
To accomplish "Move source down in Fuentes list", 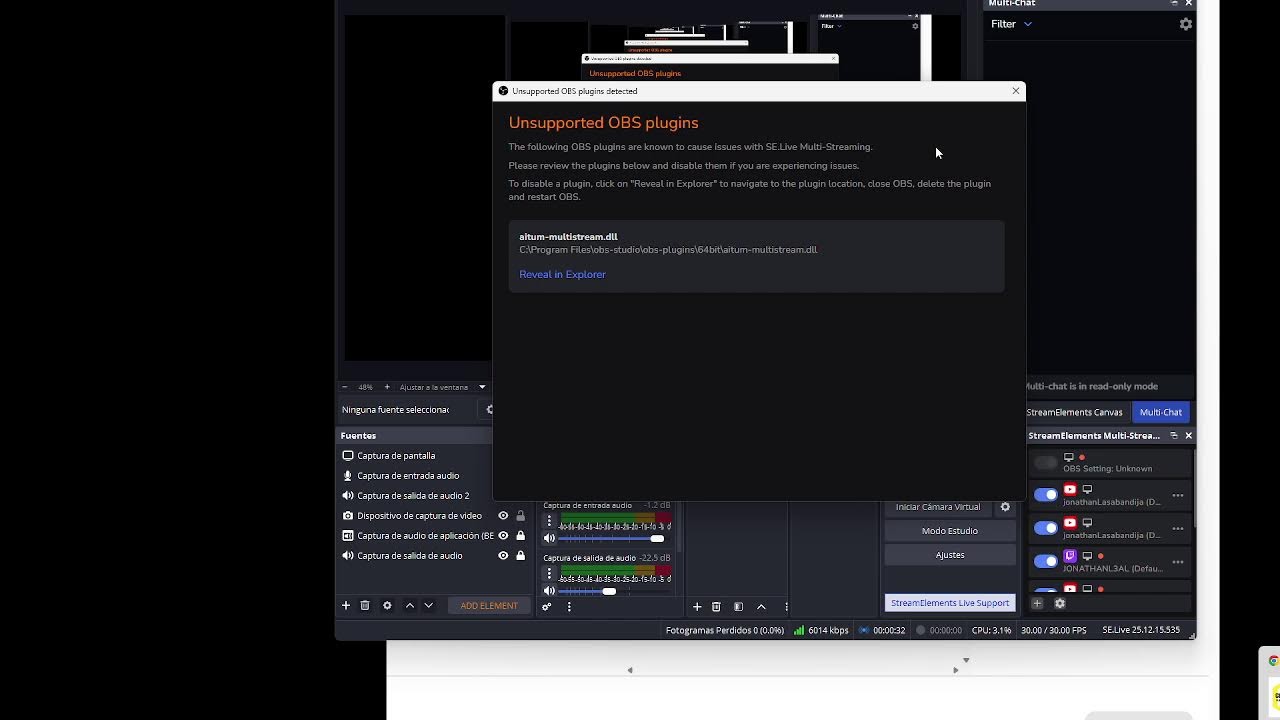I will pyautogui.click(x=429, y=606).
